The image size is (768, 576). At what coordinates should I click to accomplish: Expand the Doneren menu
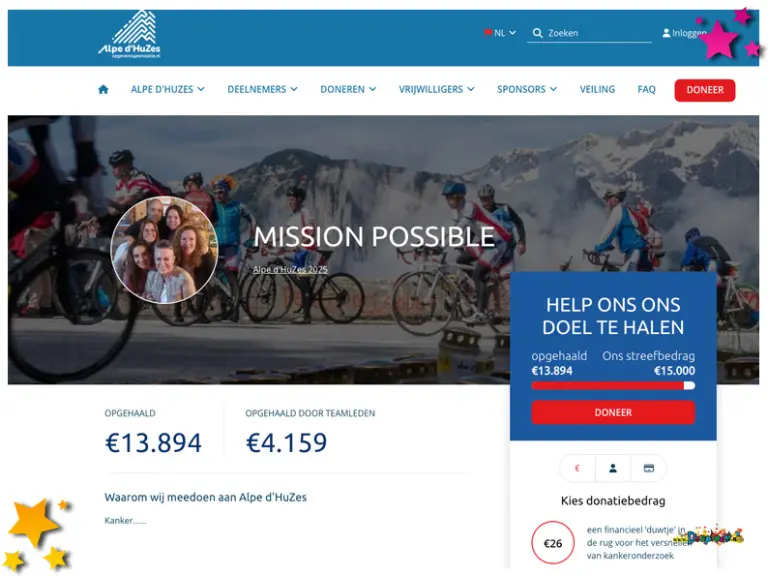click(x=348, y=90)
